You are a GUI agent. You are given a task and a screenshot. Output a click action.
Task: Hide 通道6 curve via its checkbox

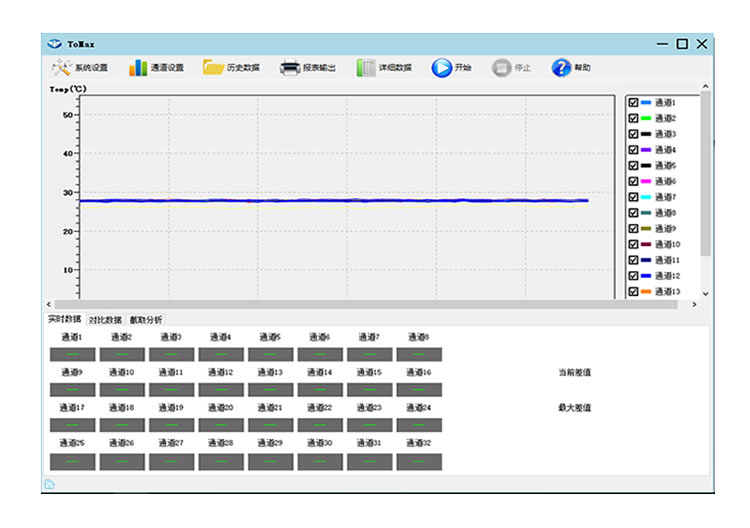633,181
